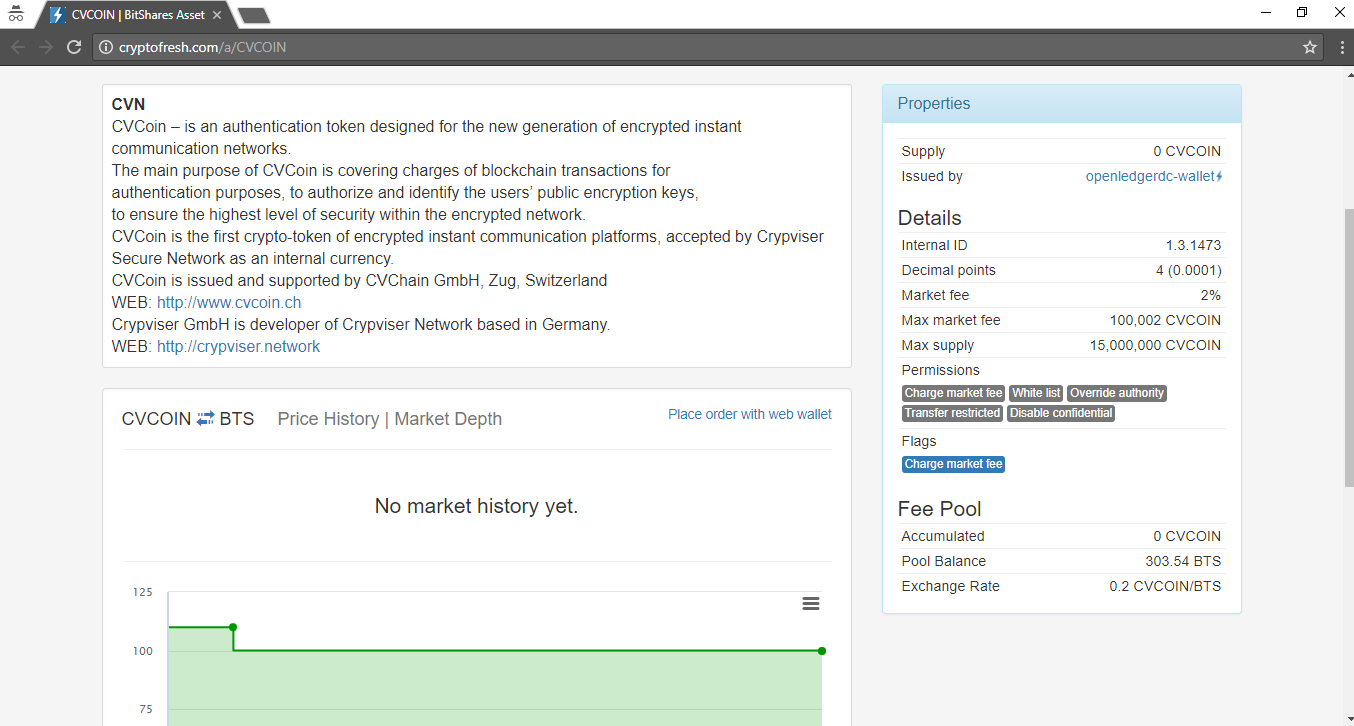1354x726 pixels.
Task: Click the incognito icon in title bar
Action: coord(15,14)
